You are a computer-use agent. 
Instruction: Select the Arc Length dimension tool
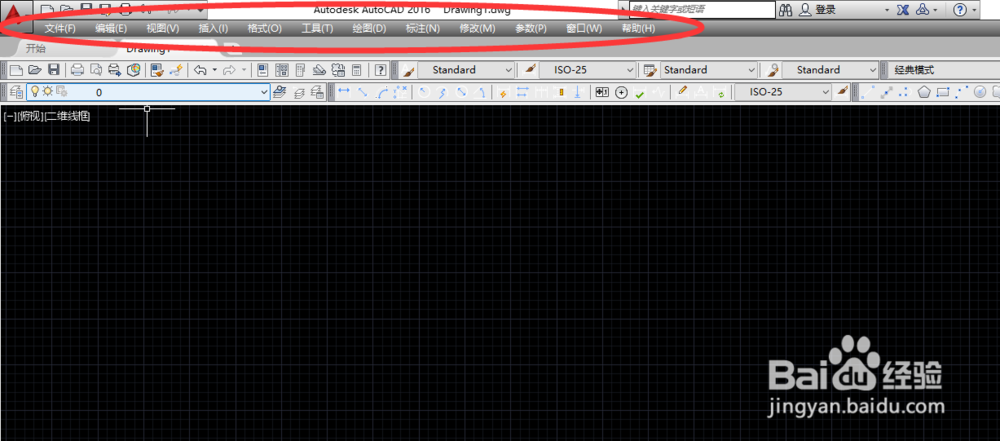tap(381, 92)
